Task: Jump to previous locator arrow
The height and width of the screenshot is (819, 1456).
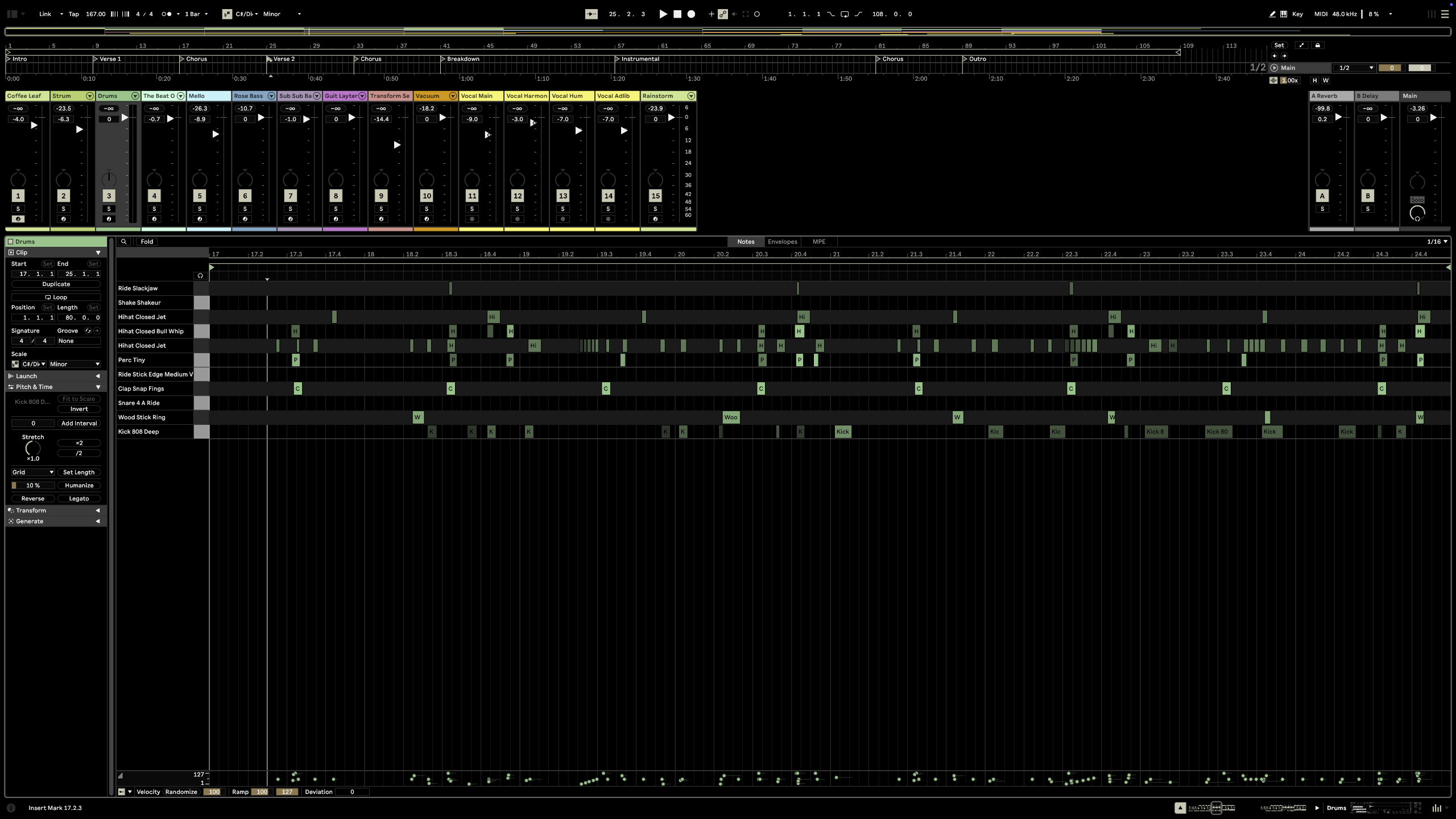Action: click(1274, 56)
